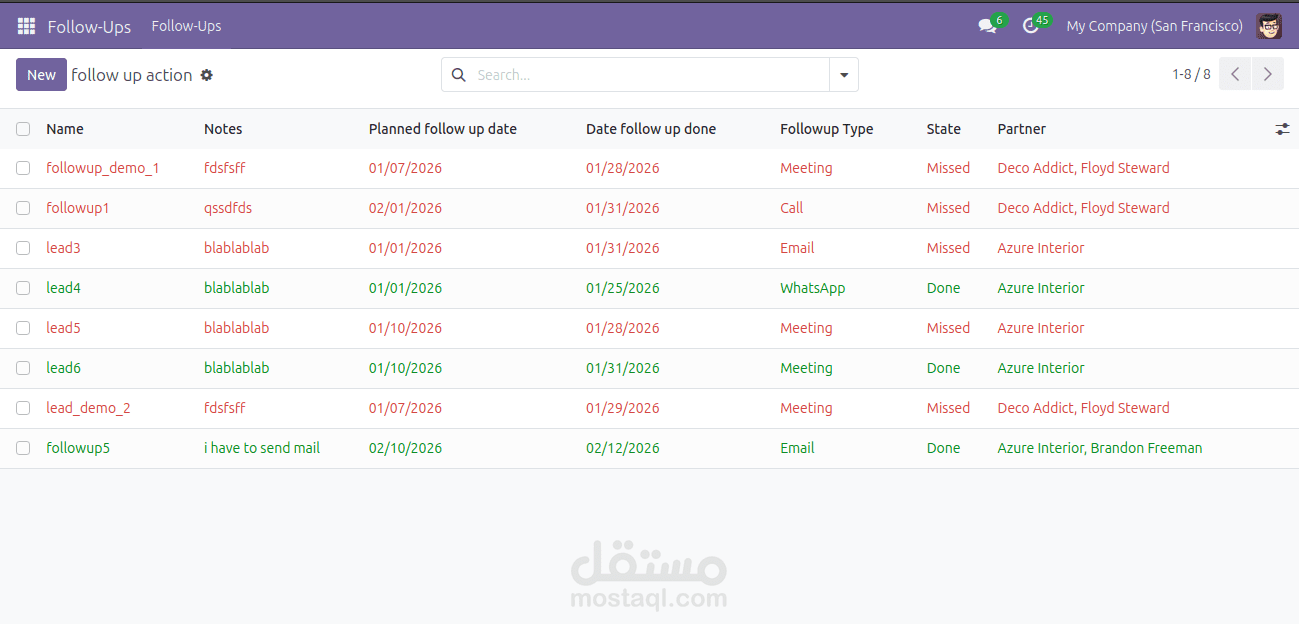Viewport: 1299px width, 624px height.
Task: Tick the select-all header checkbox
Action: (x=23, y=129)
